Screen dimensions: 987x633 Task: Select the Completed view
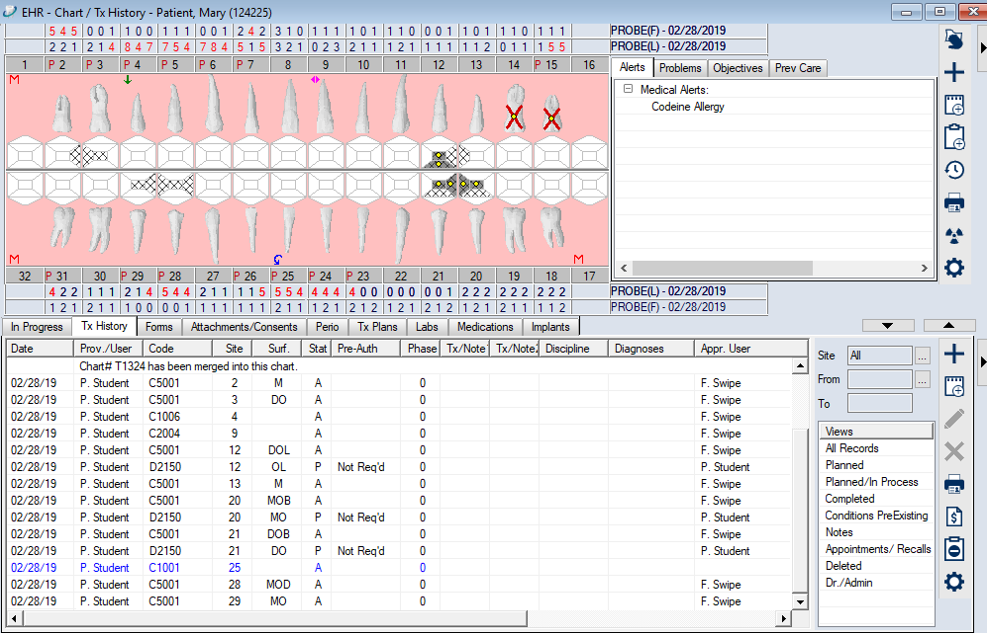tap(849, 498)
